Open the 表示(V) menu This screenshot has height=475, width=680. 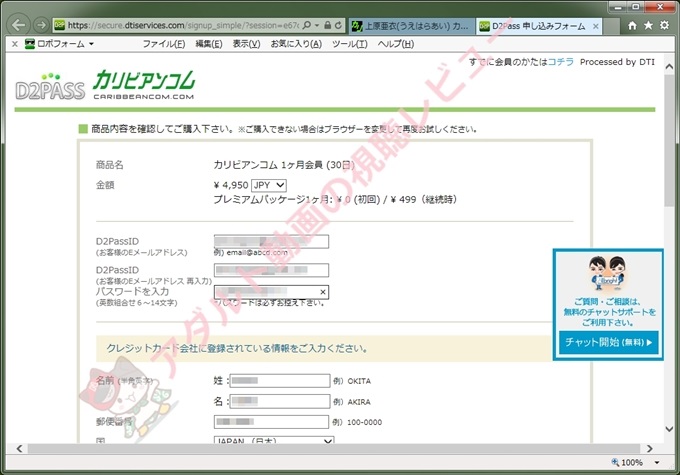point(246,44)
